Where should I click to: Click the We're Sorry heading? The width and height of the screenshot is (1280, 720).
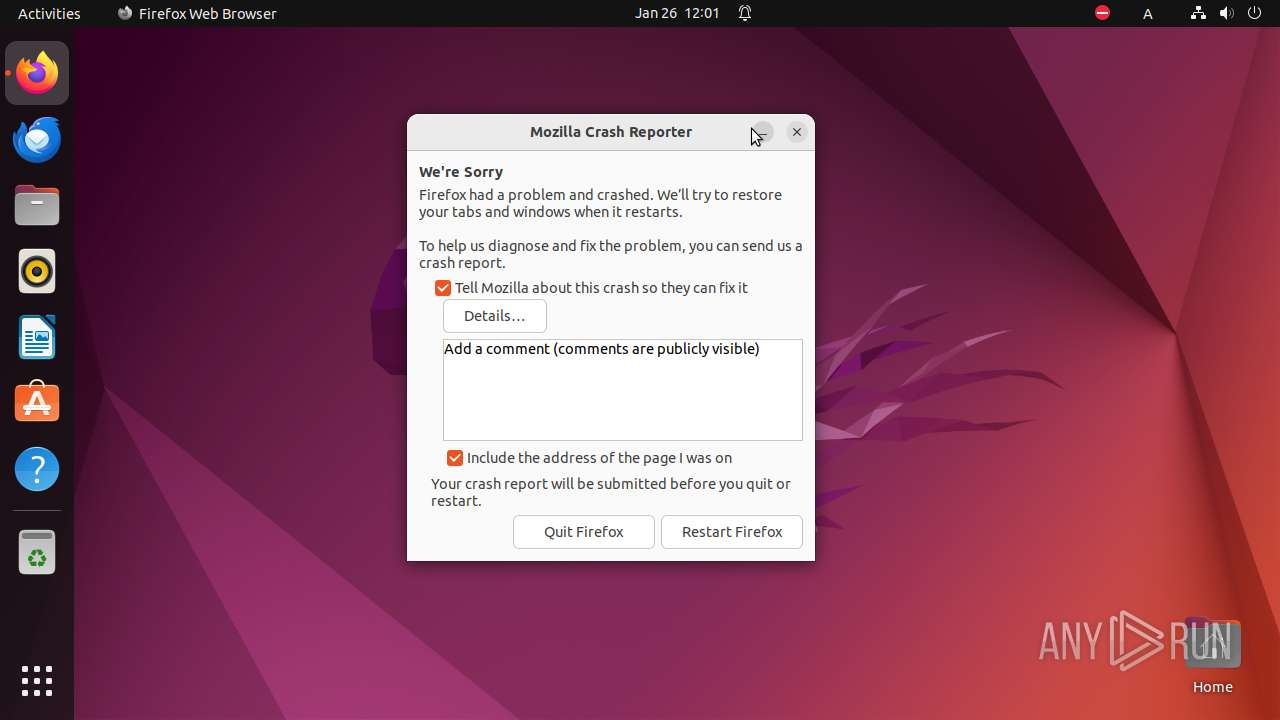(x=461, y=172)
